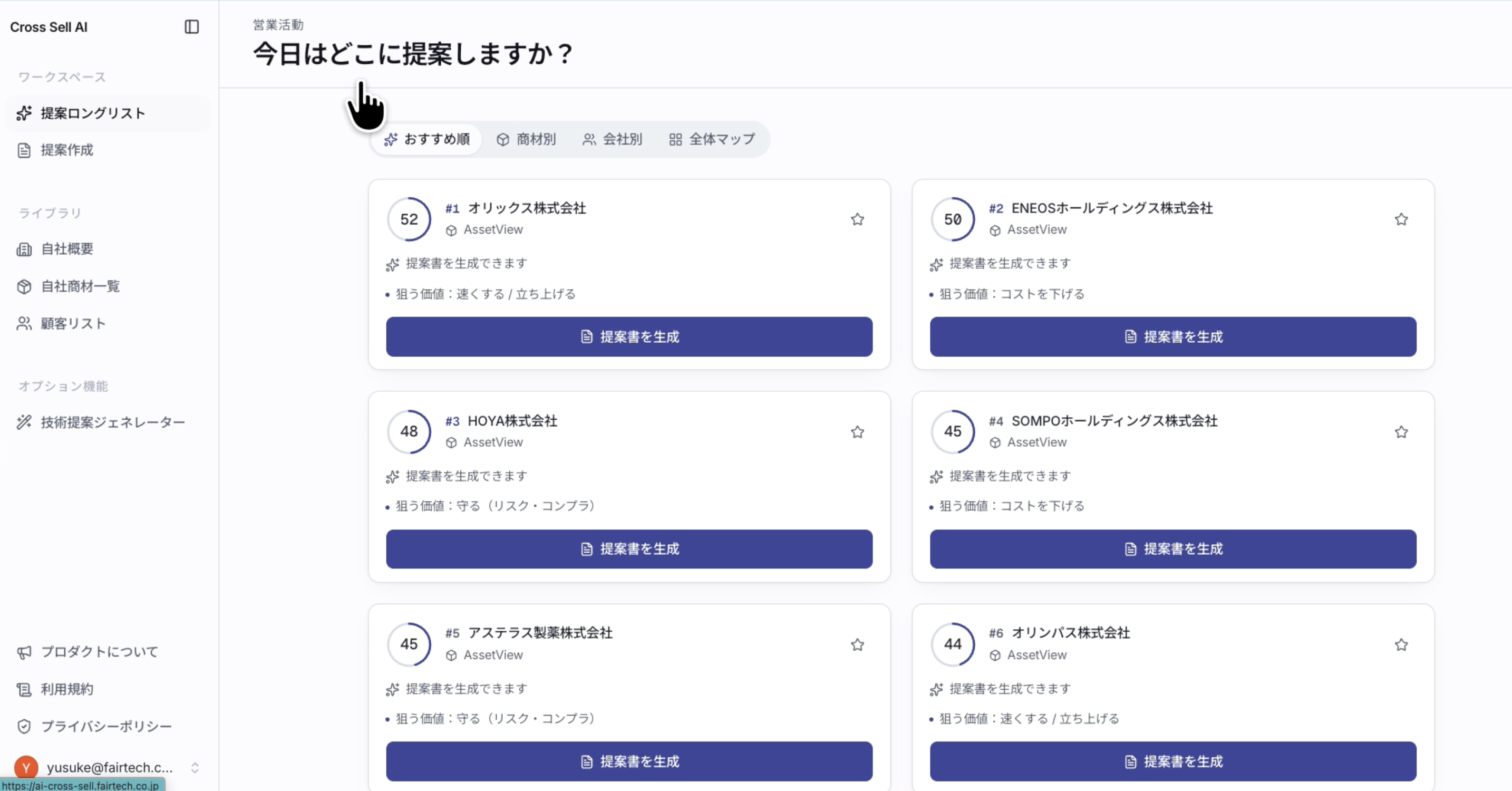Expand the yusuke@fairtech account menu chevron
Viewport: 1512px width, 791px height.
pyautogui.click(x=195, y=767)
